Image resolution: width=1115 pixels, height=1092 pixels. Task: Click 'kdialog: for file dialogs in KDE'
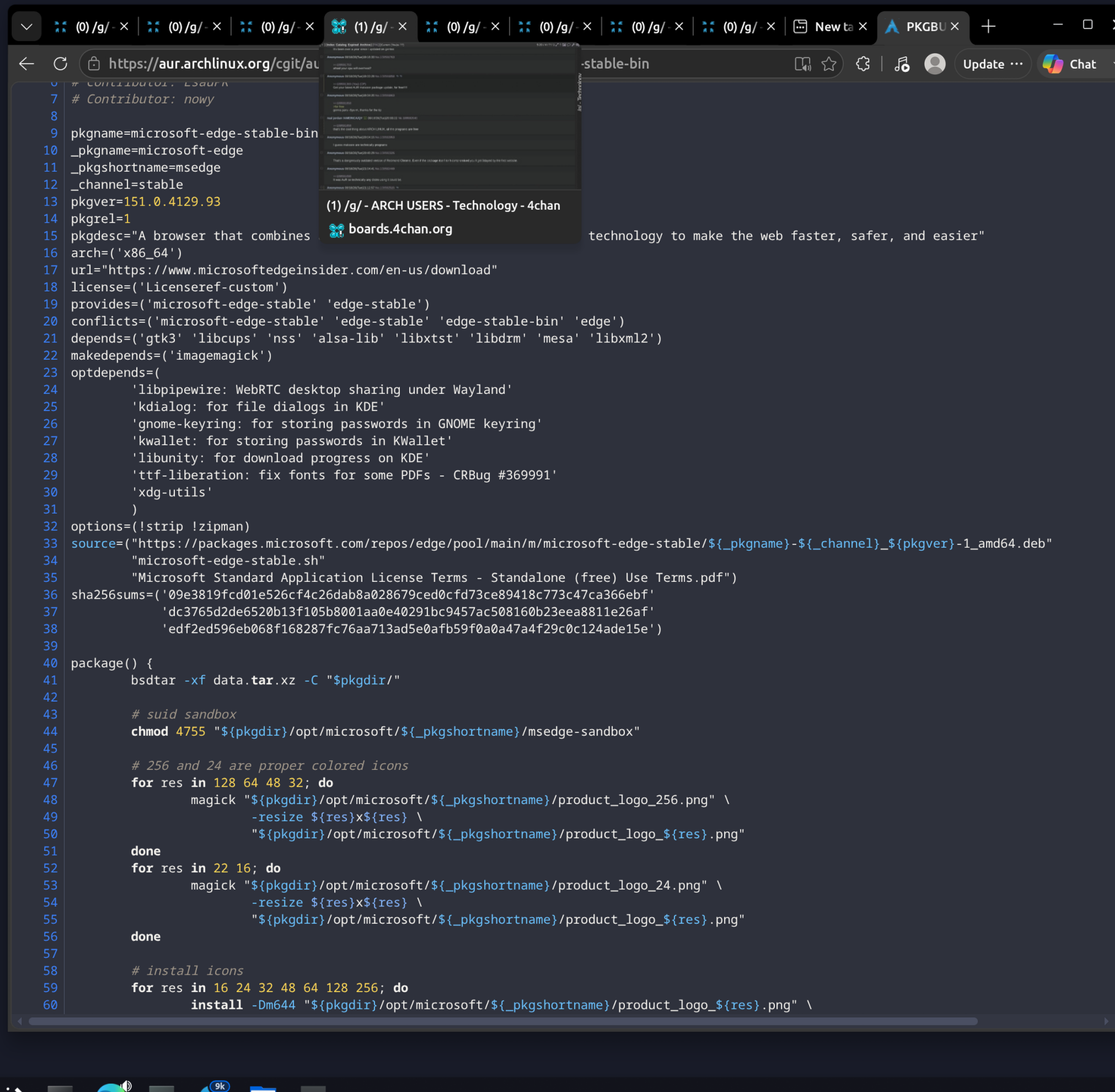258,407
